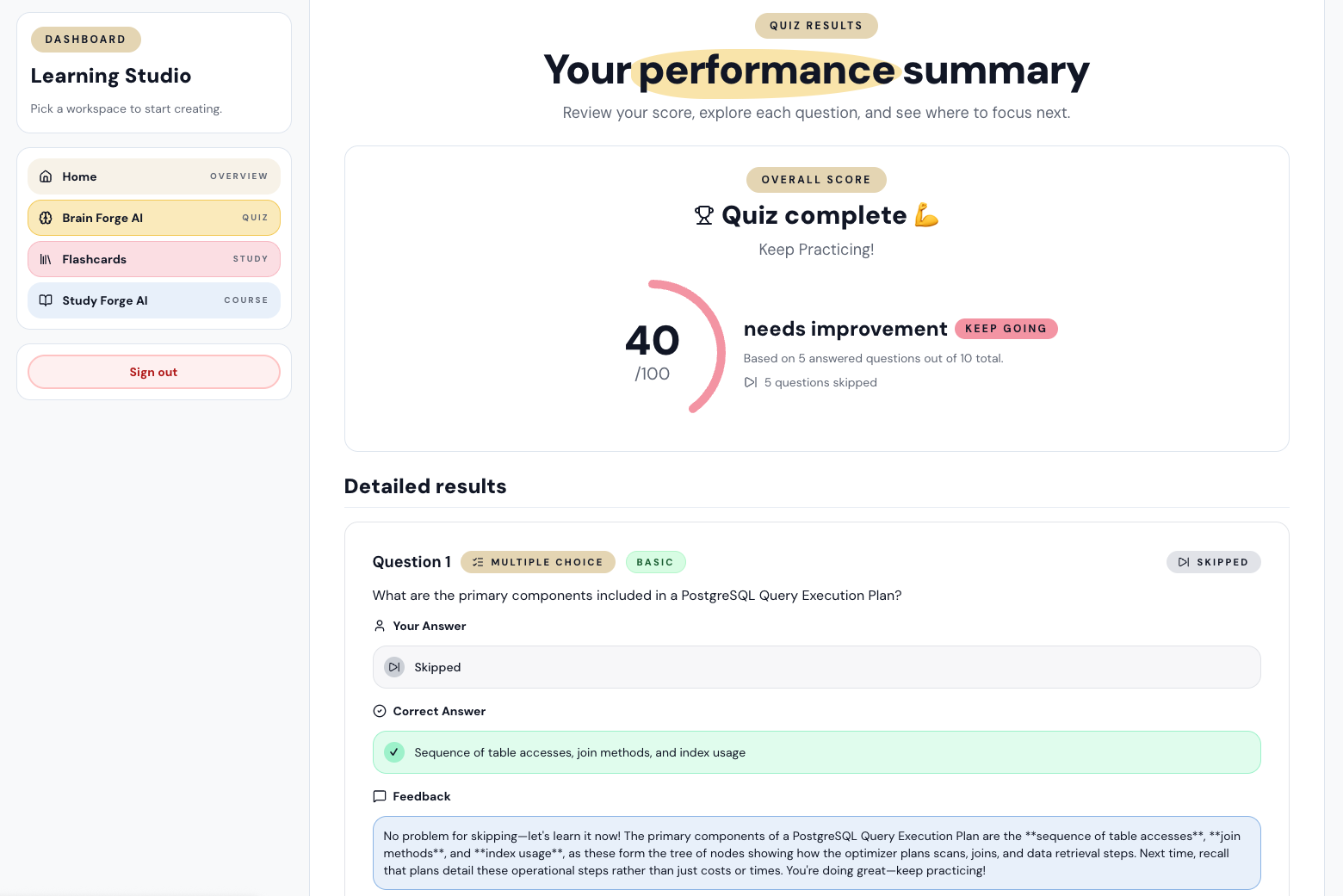Screen dimensions: 1343x896
Task: Select the person icon next to 'Your Answer'
Action: [x=380, y=626]
